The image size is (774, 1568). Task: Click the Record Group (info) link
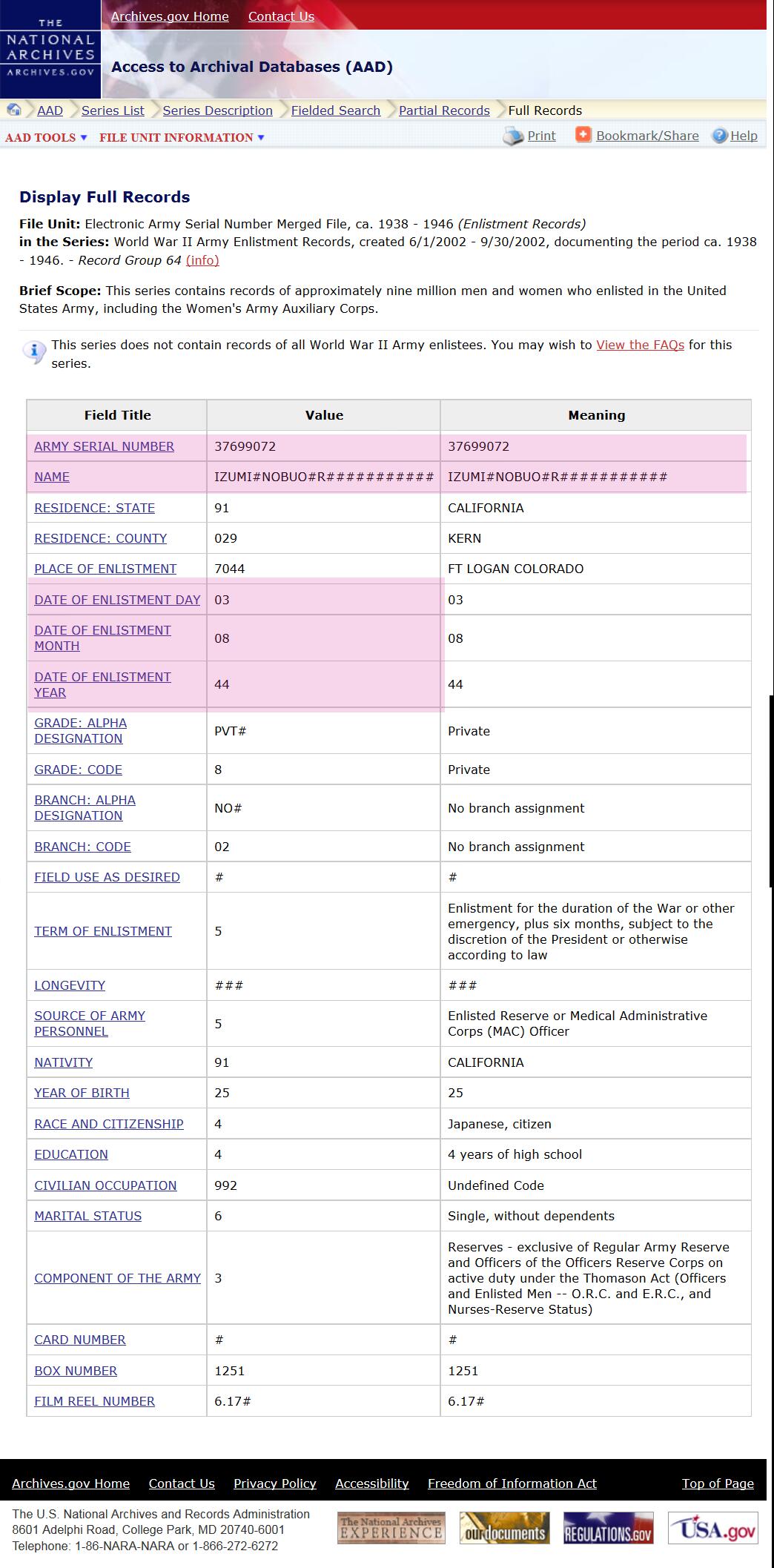click(202, 260)
